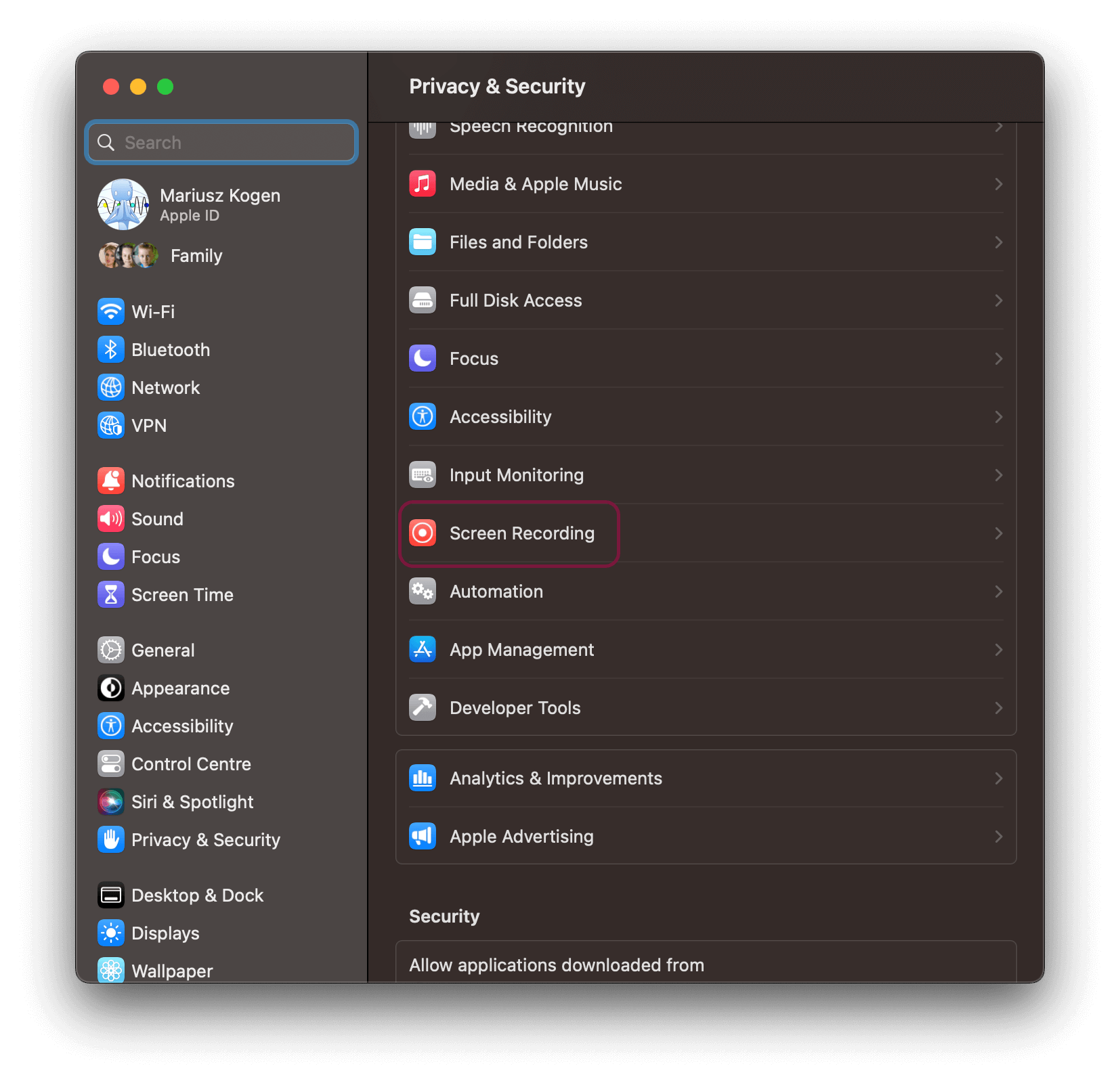
Task: Open the Focus row chevron in Privacy pane
Action: coord(998,359)
